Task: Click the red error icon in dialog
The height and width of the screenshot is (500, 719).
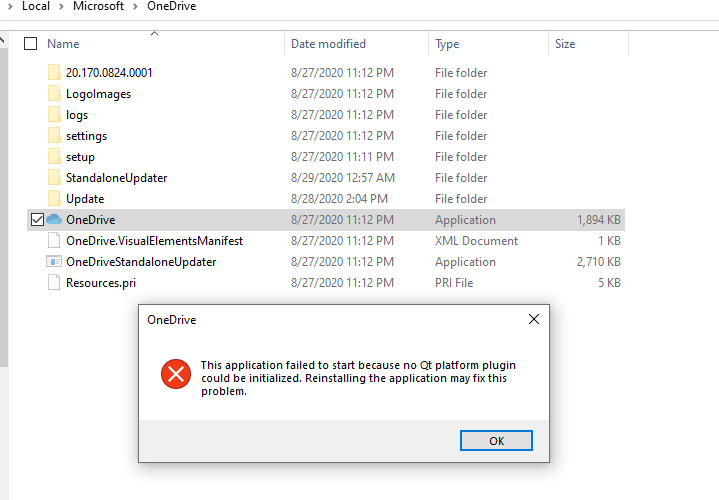Action: pos(176,374)
